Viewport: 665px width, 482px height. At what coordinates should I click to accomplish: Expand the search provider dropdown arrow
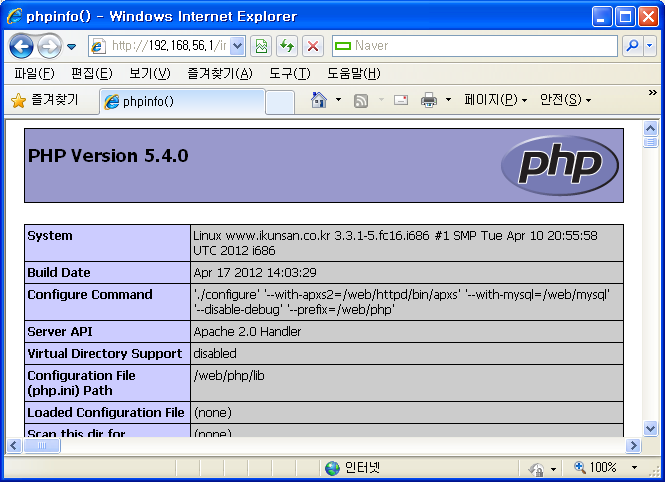[x=649, y=46]
